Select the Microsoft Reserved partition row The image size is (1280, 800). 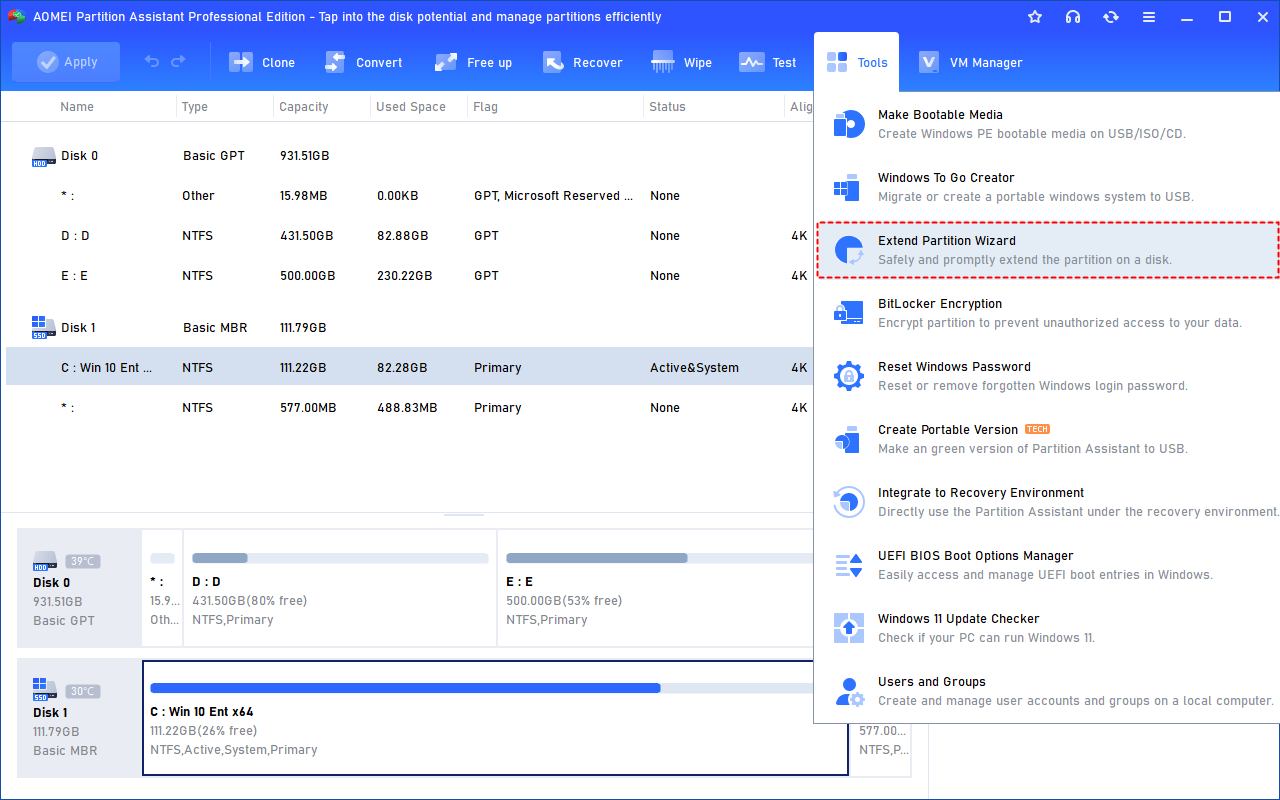(407, 196)
